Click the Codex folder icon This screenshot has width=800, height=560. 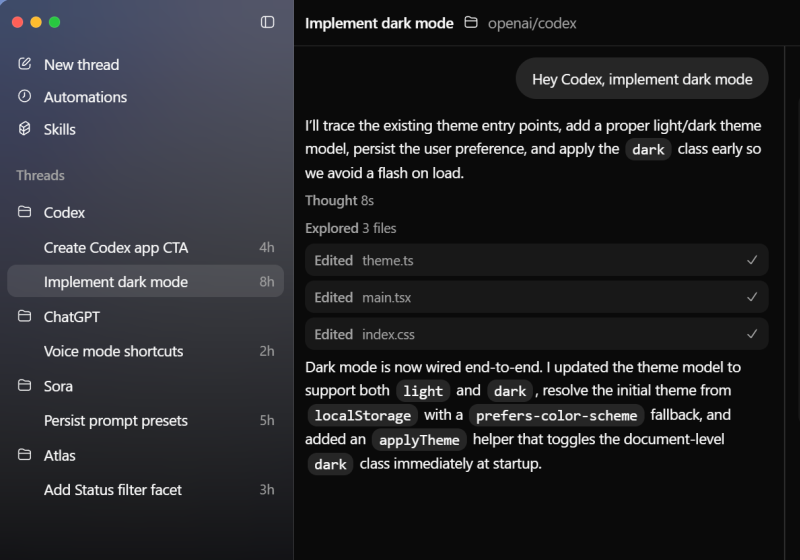[x=25, y=212]
